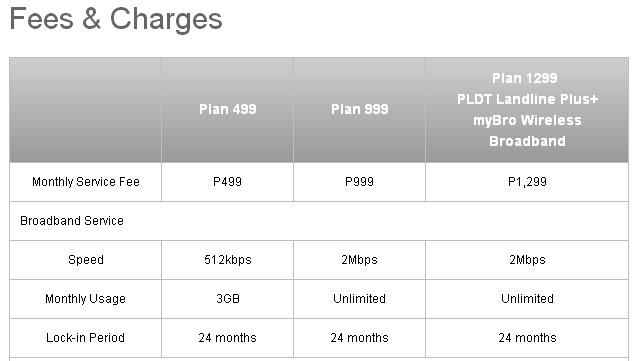Select the 3GB usage cell
Viewport: 635px width, 361px height.
coord(228,299)
